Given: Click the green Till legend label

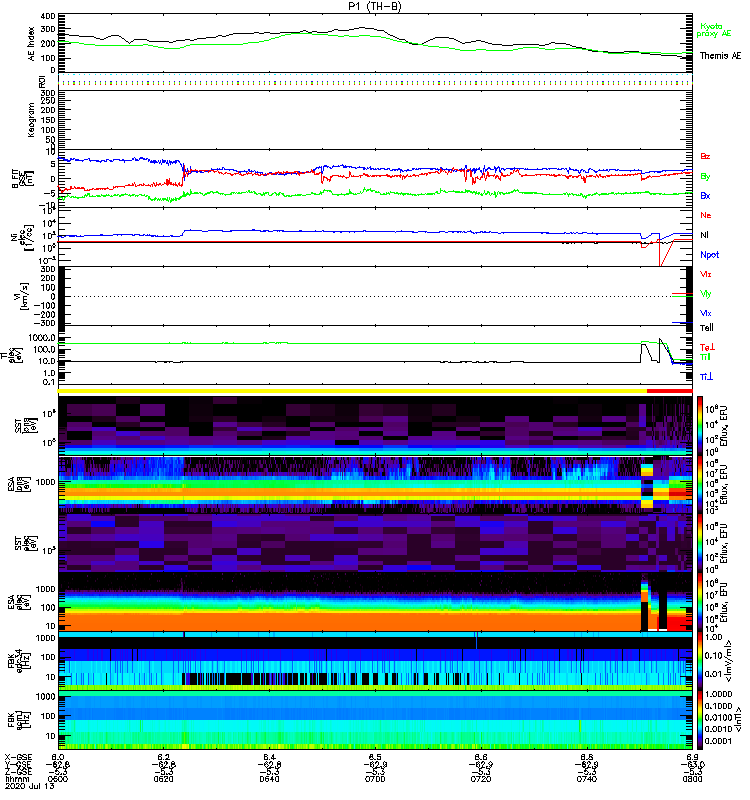Looking at the screenshot, I should (705, 357).
